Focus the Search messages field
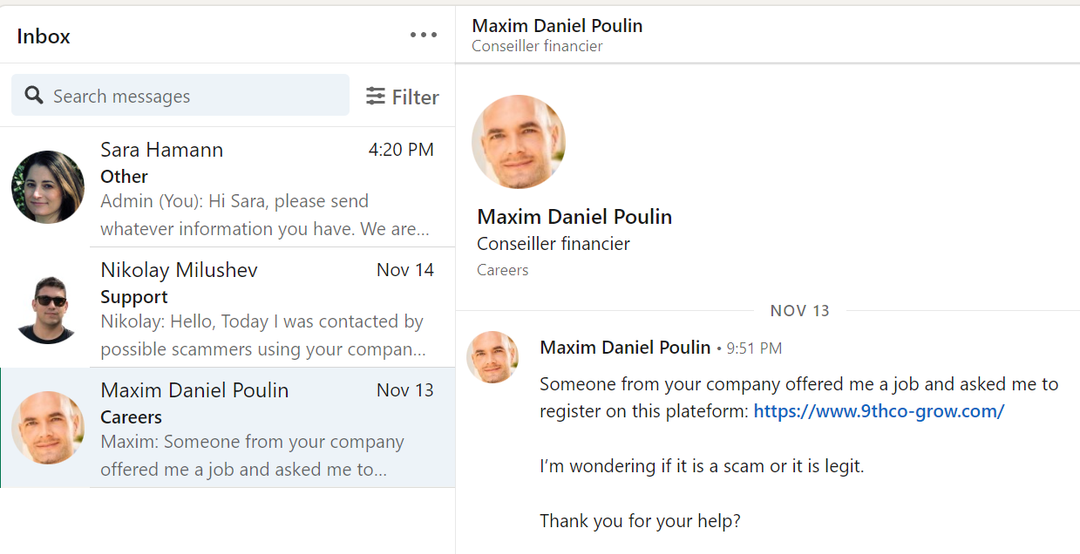Image resolution: width=1080 pixels, height=554 pixels. [x=180, y=95]
